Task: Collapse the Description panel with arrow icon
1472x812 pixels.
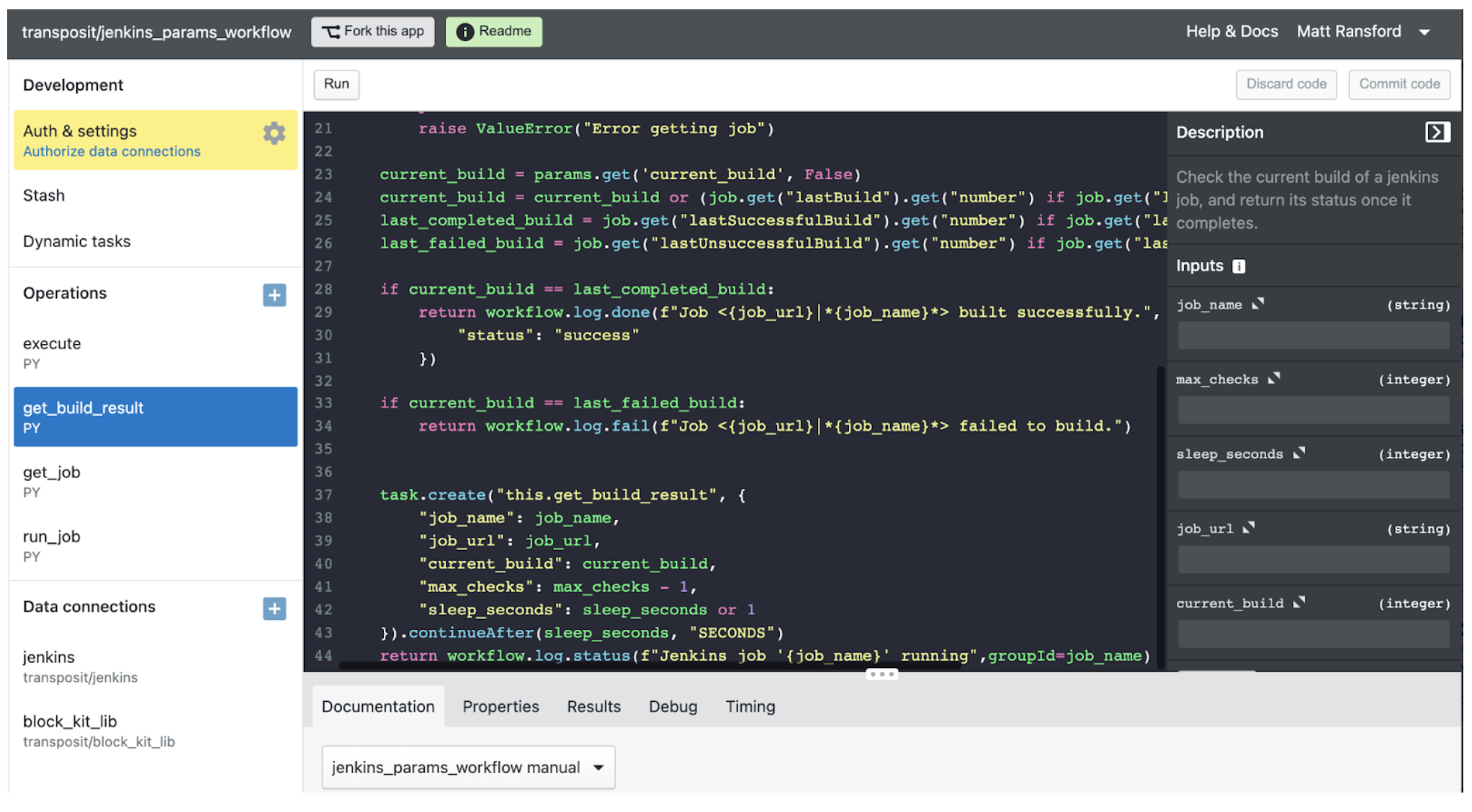Action: 1437,132
